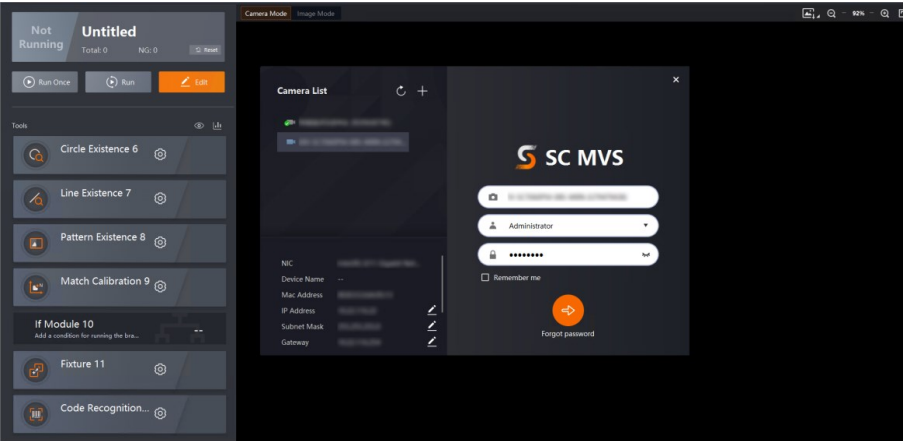
Task: Edit the Subnet Mask with pencil icon
Action: [432, 326]
